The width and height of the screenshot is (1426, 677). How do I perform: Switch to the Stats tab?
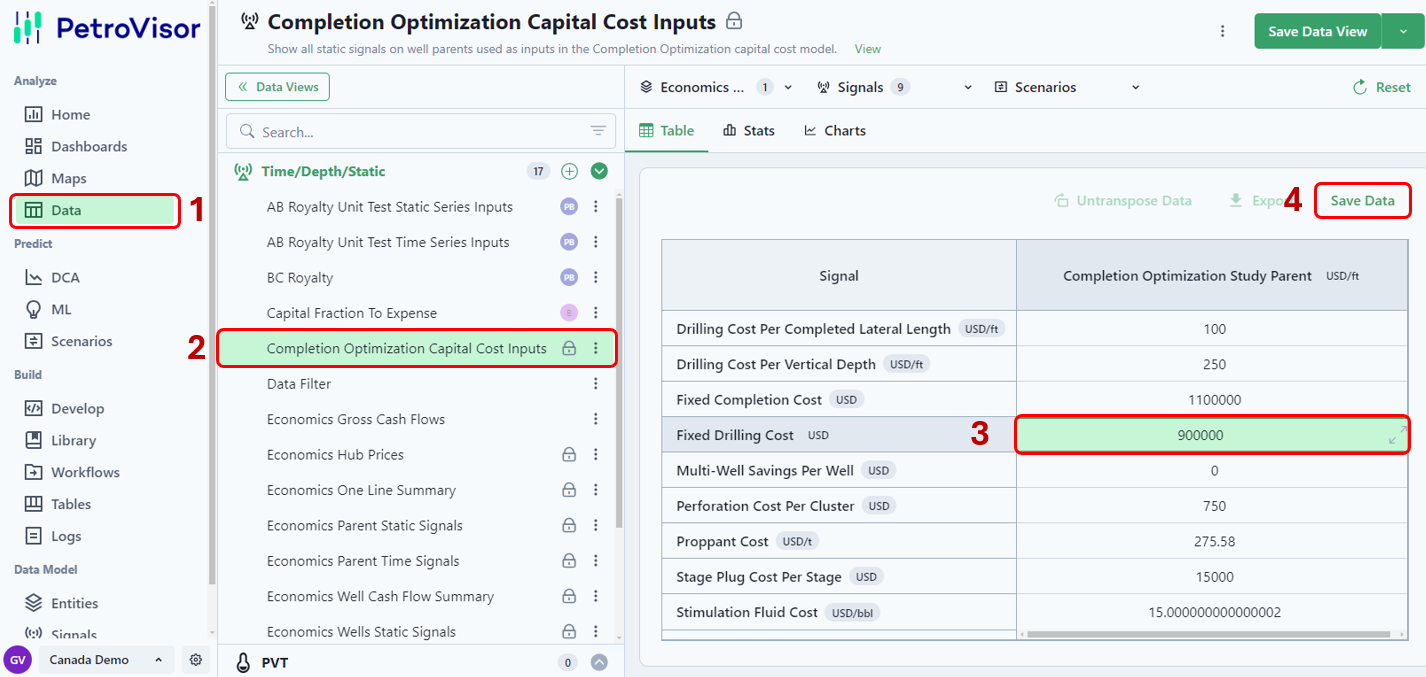click(749, 131)
